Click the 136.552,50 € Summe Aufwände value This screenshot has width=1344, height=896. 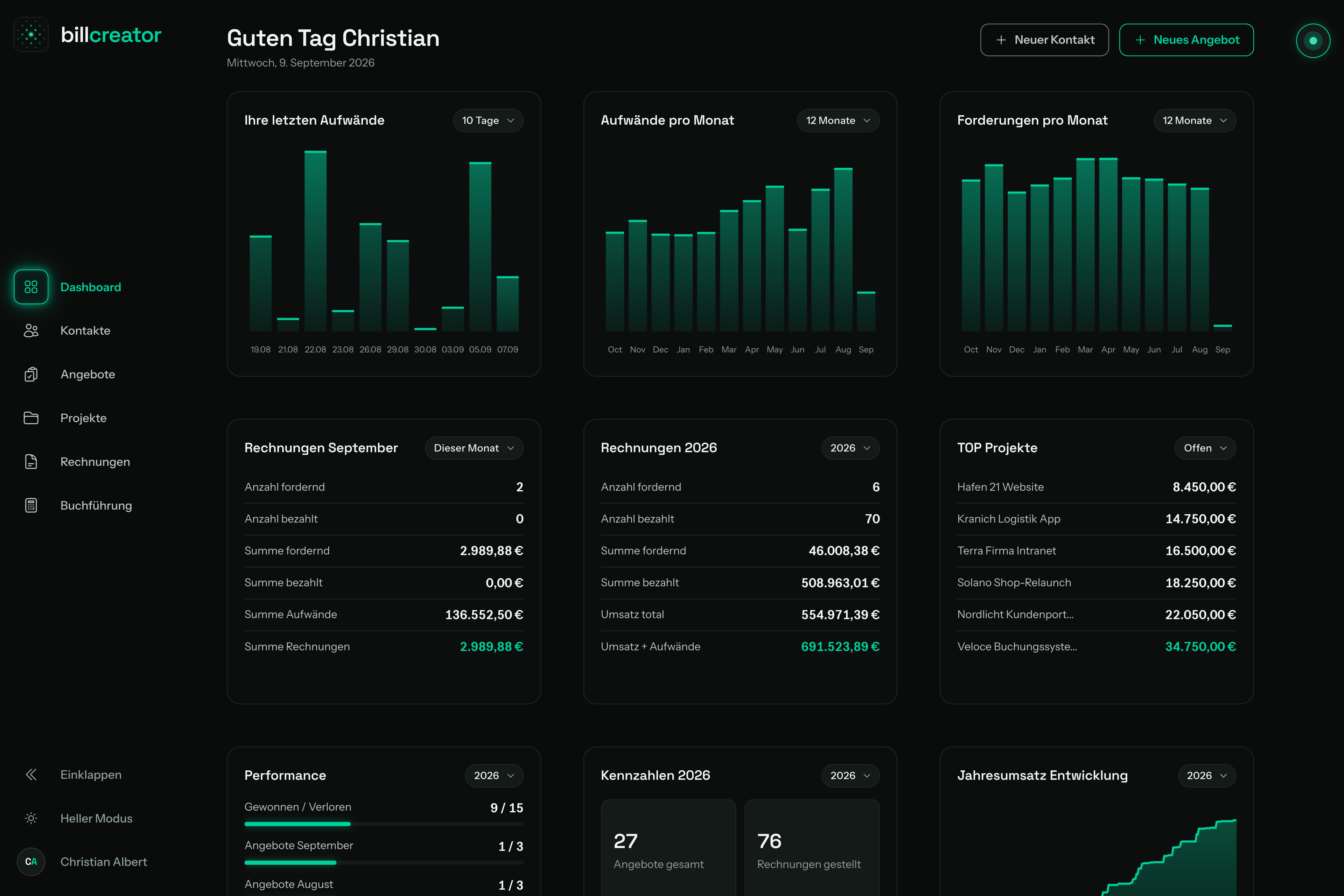click(x=484, y=615)
